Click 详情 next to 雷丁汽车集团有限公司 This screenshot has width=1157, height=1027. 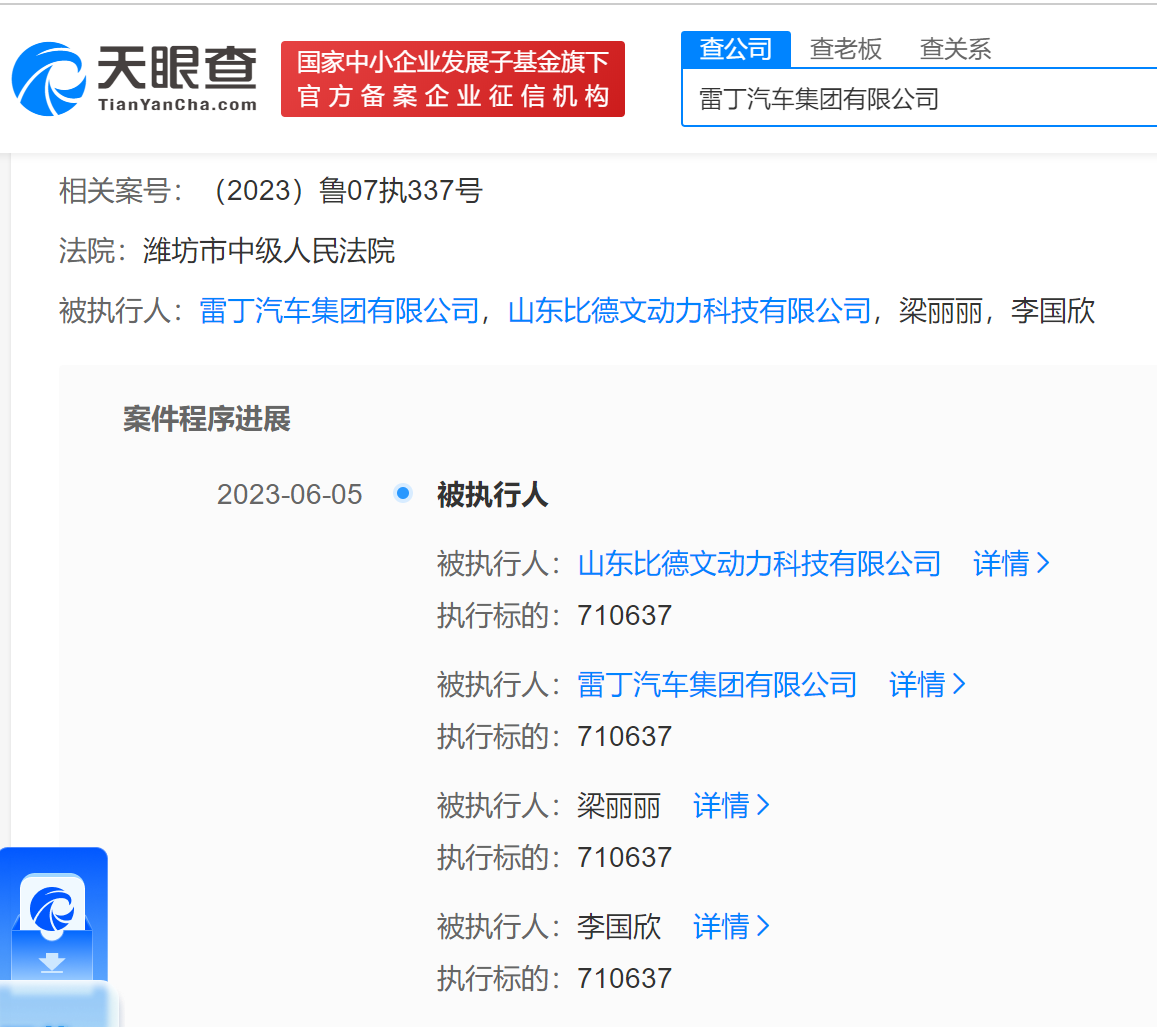tap(915, 684)
